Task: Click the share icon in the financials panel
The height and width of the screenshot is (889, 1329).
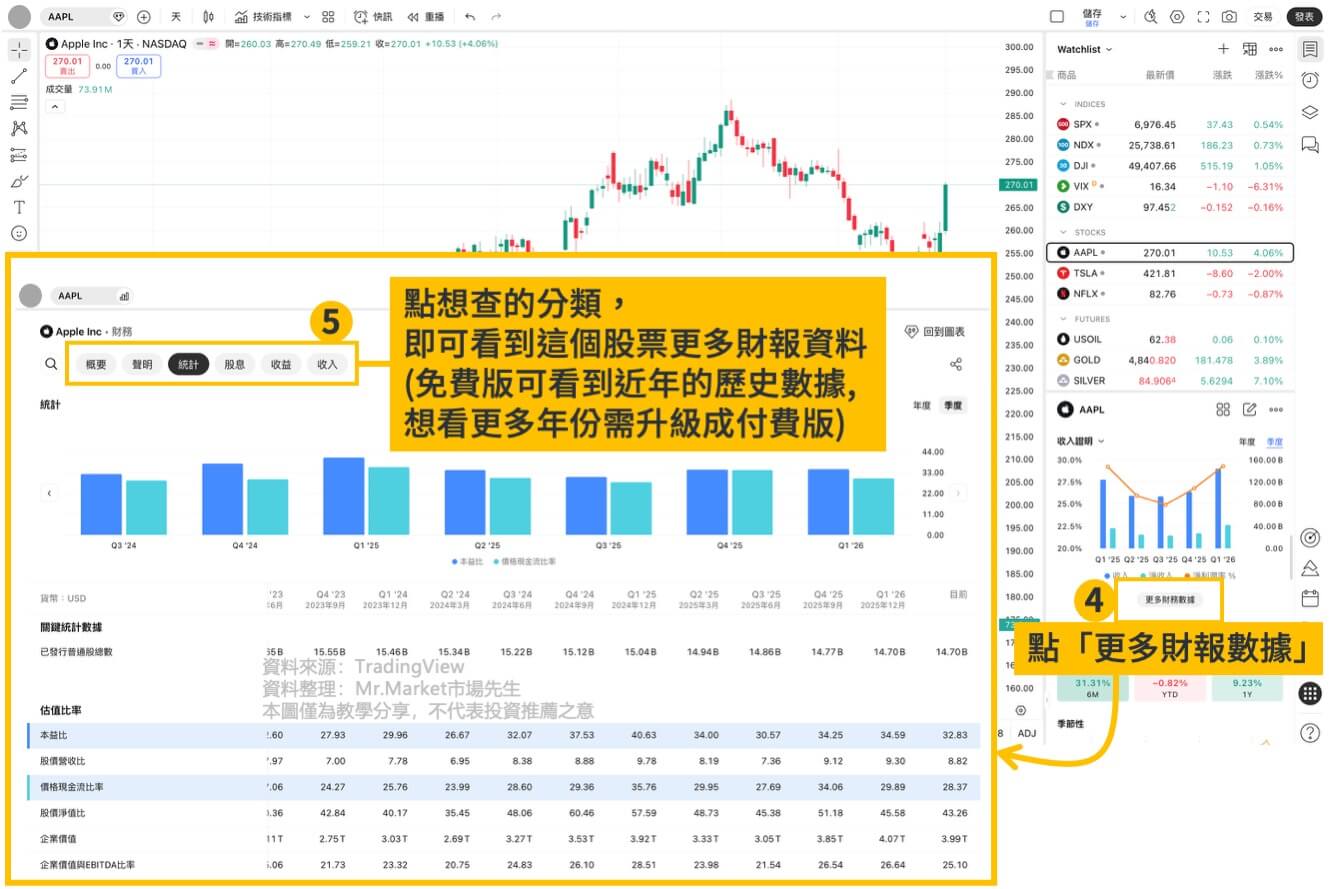Action: (x=956, y=364)
